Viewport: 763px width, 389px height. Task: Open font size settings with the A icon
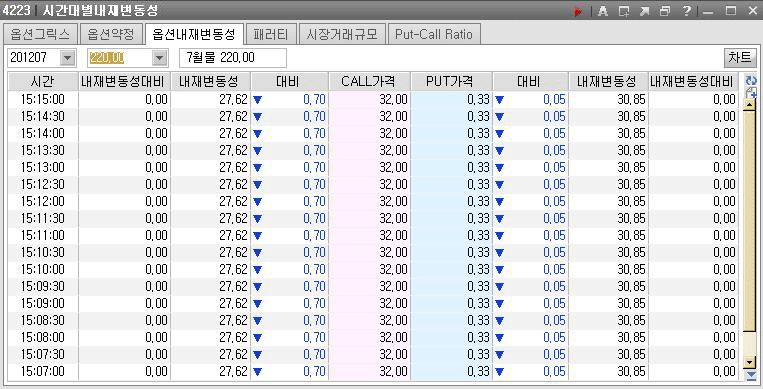(x=603, y=11)
